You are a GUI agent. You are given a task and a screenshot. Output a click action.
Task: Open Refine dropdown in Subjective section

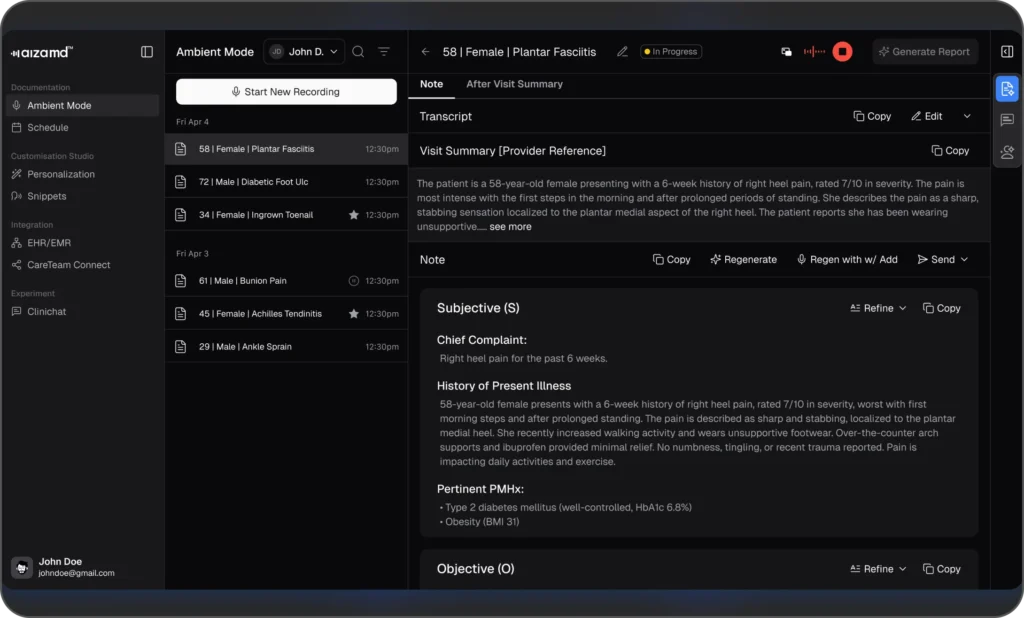point(877,309)
